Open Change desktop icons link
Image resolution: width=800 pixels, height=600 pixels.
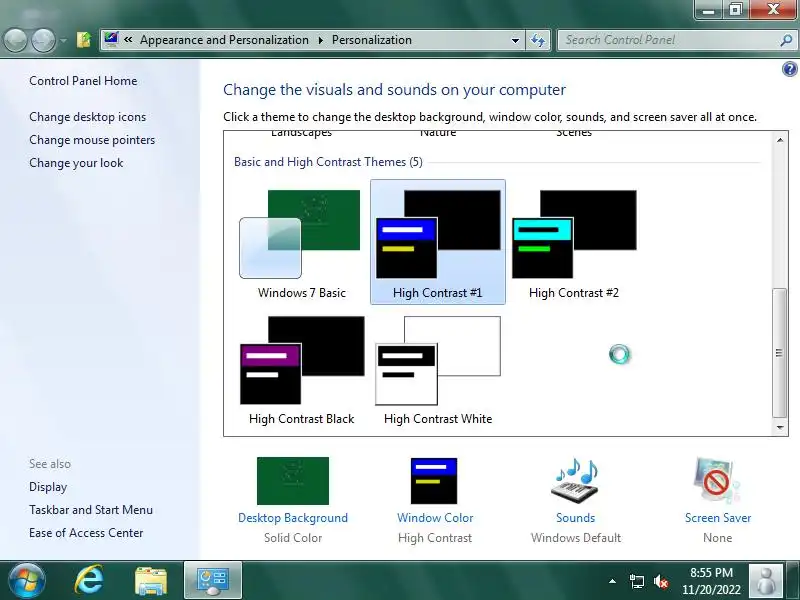[x=87, y=117]
